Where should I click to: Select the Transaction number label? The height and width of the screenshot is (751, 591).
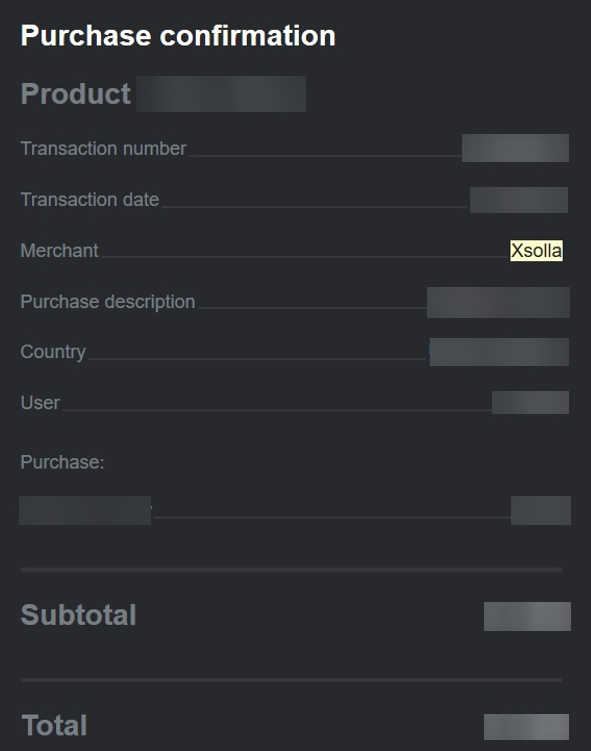(103, 148)
